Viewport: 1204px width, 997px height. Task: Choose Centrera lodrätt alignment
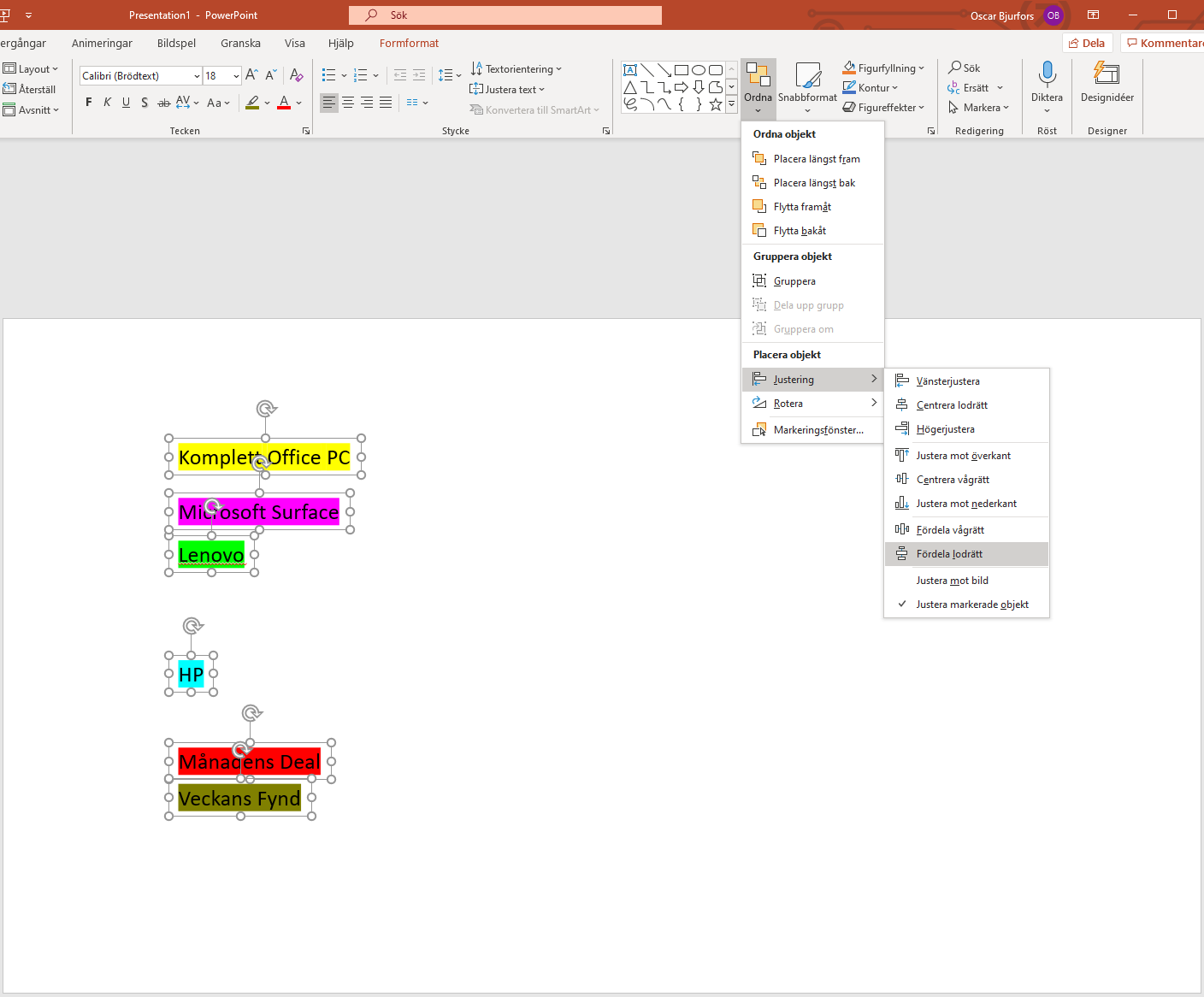point(951,405)
